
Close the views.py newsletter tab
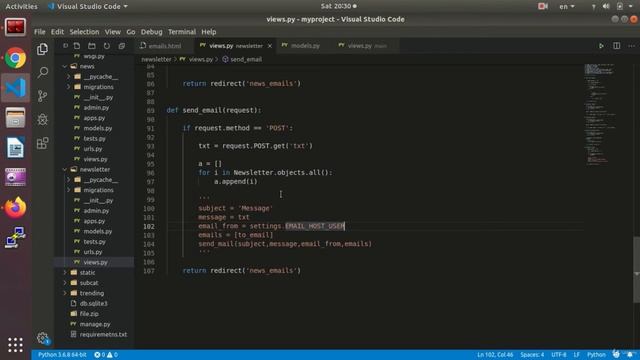pyautogui.click(x=270, y=46)
